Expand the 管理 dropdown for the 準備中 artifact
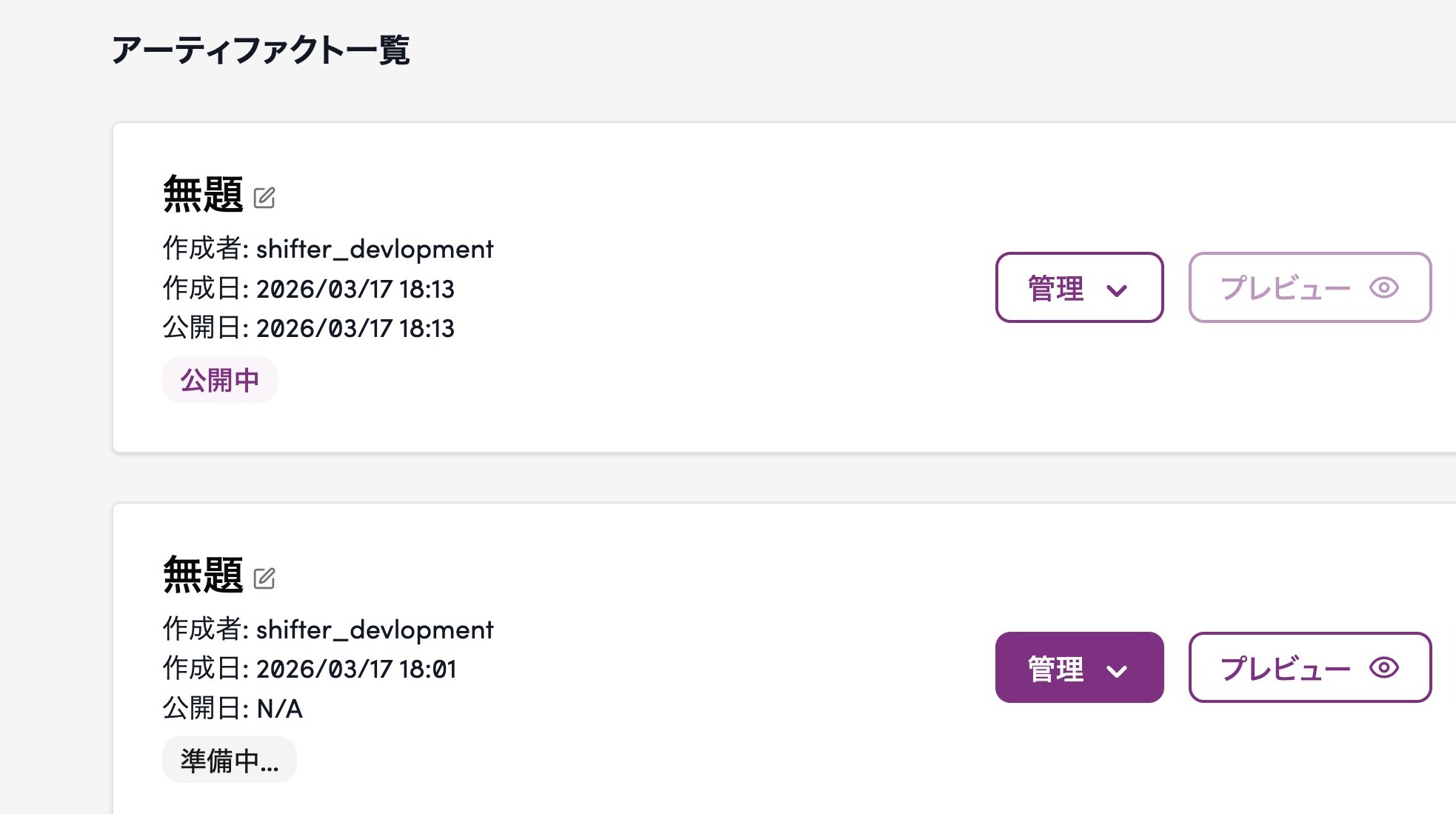This screenshot has height=814, width=1456. pos(1079,667)
